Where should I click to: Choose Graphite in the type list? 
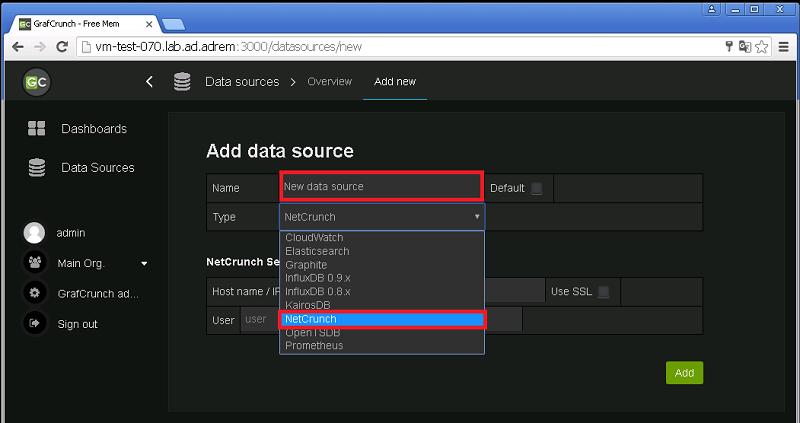382,265
